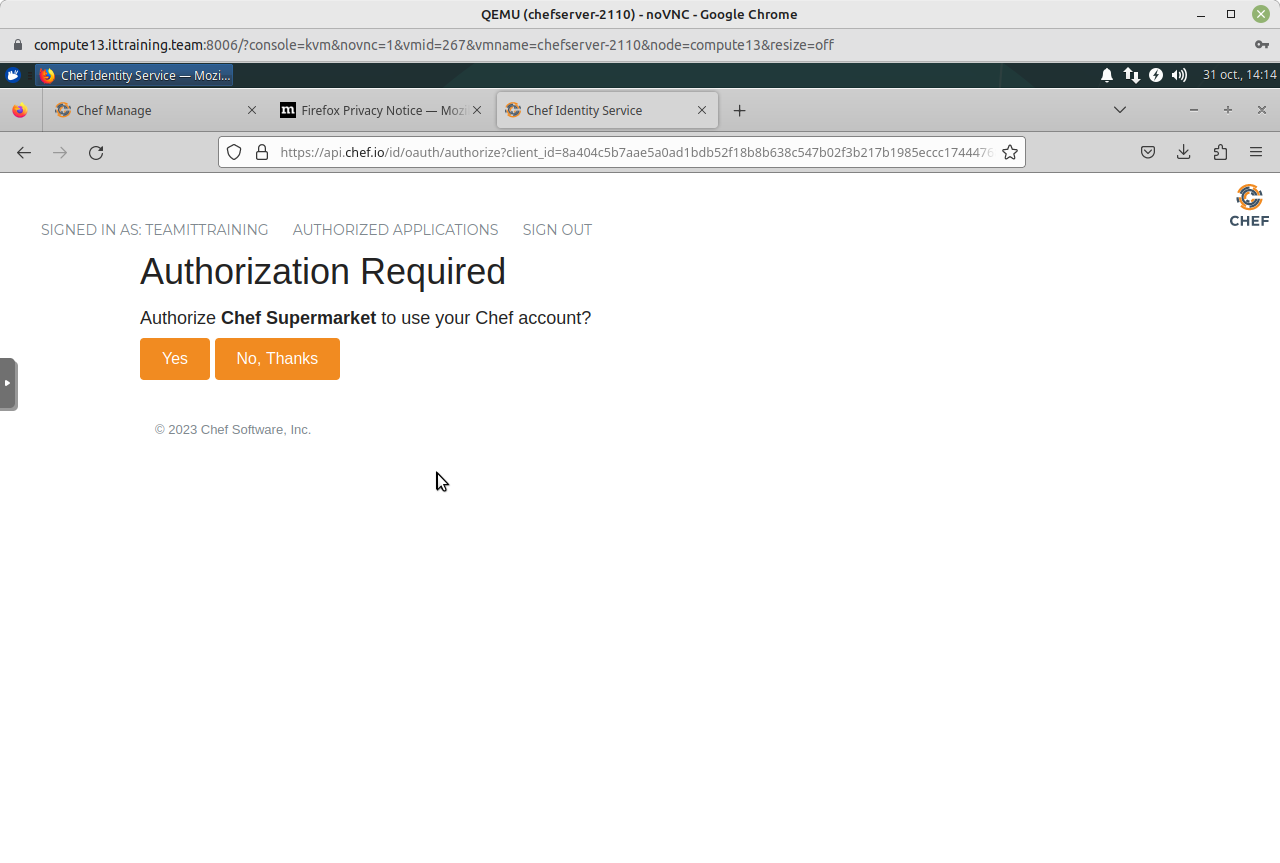Click the Save to Pocket icon
This screenshot has width=1280, height=863.
tap(1148, 152)
